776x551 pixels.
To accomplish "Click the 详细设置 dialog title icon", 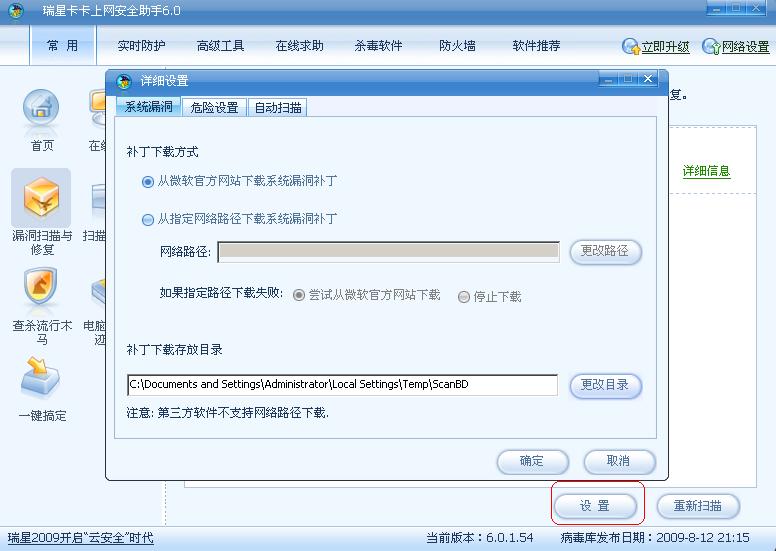I will (x=124, y=81).
